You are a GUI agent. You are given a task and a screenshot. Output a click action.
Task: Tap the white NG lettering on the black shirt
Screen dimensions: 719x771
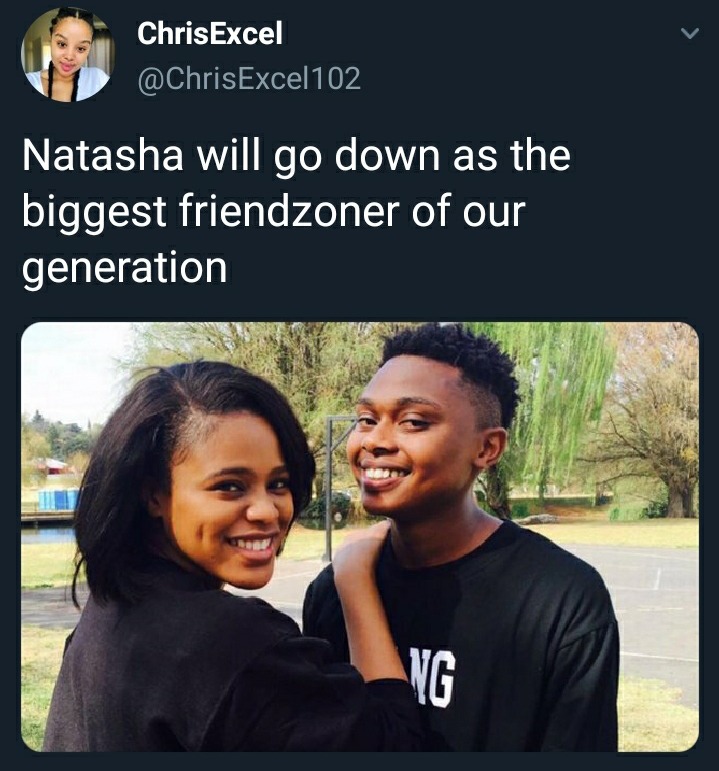431,677
